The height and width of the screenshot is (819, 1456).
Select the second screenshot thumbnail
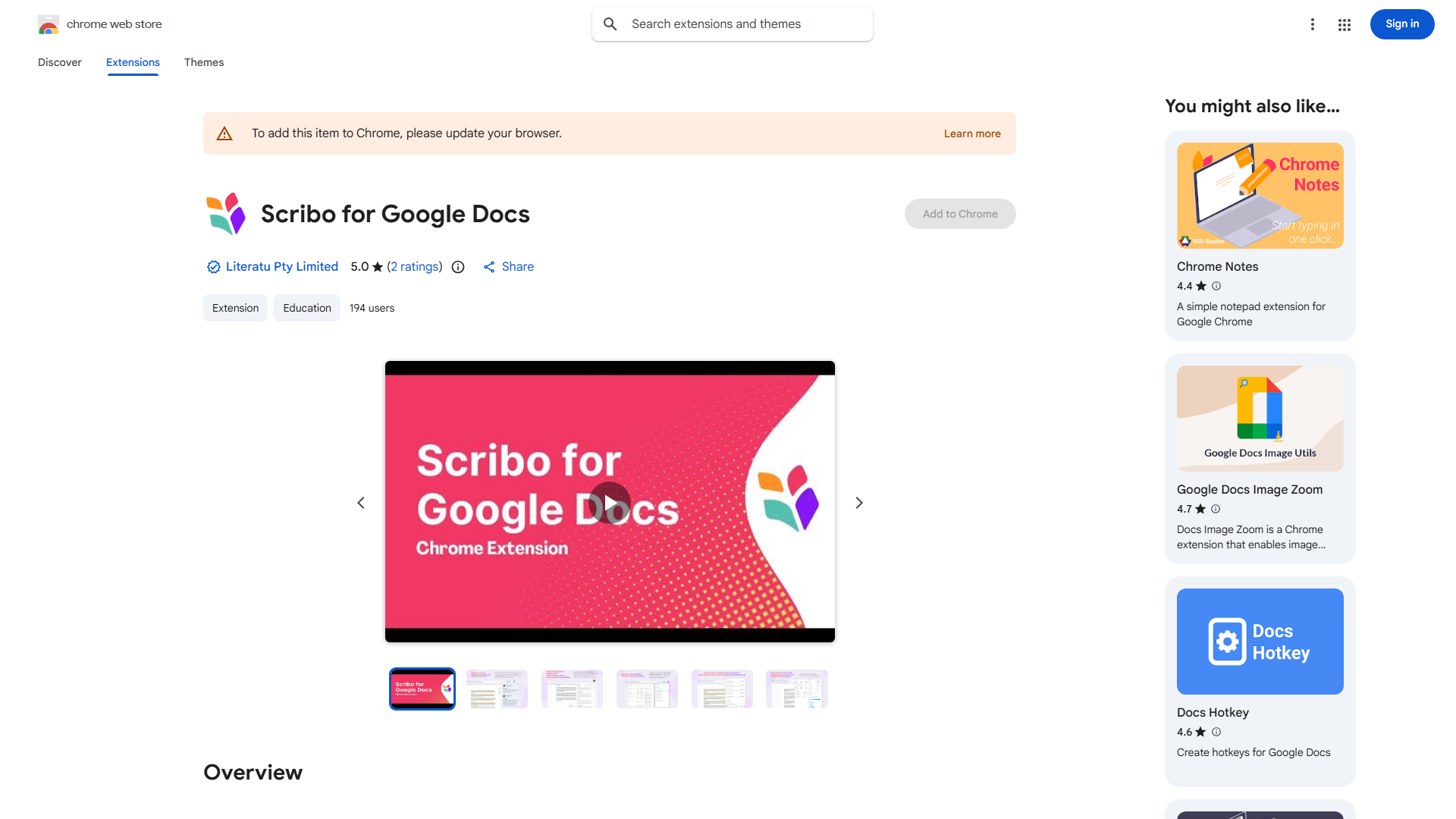497,689
